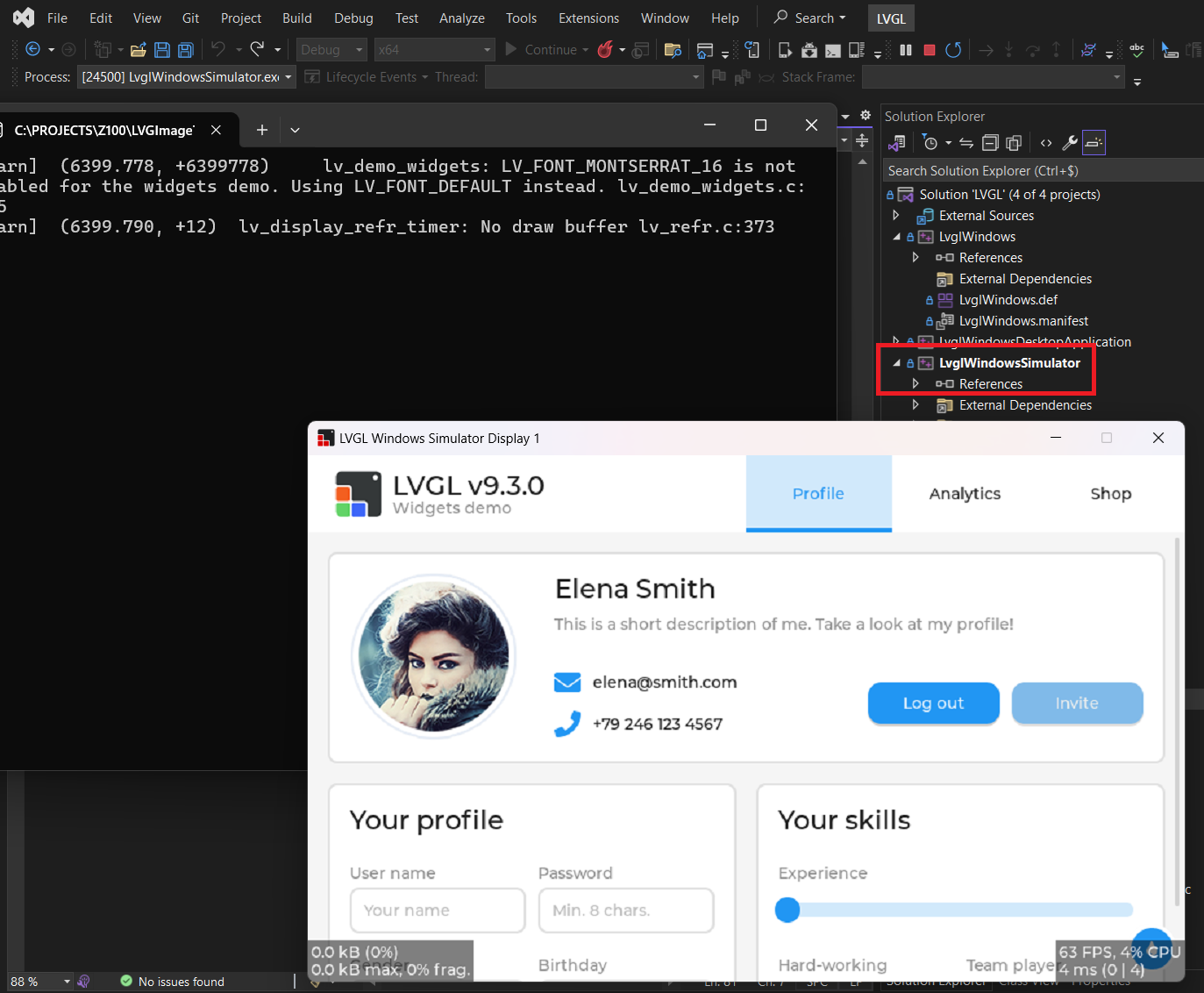This screenshot has height=993, width=1204.
Task: Click the Android device download icon
Action: pyautogui.click(x=809, y=50)
